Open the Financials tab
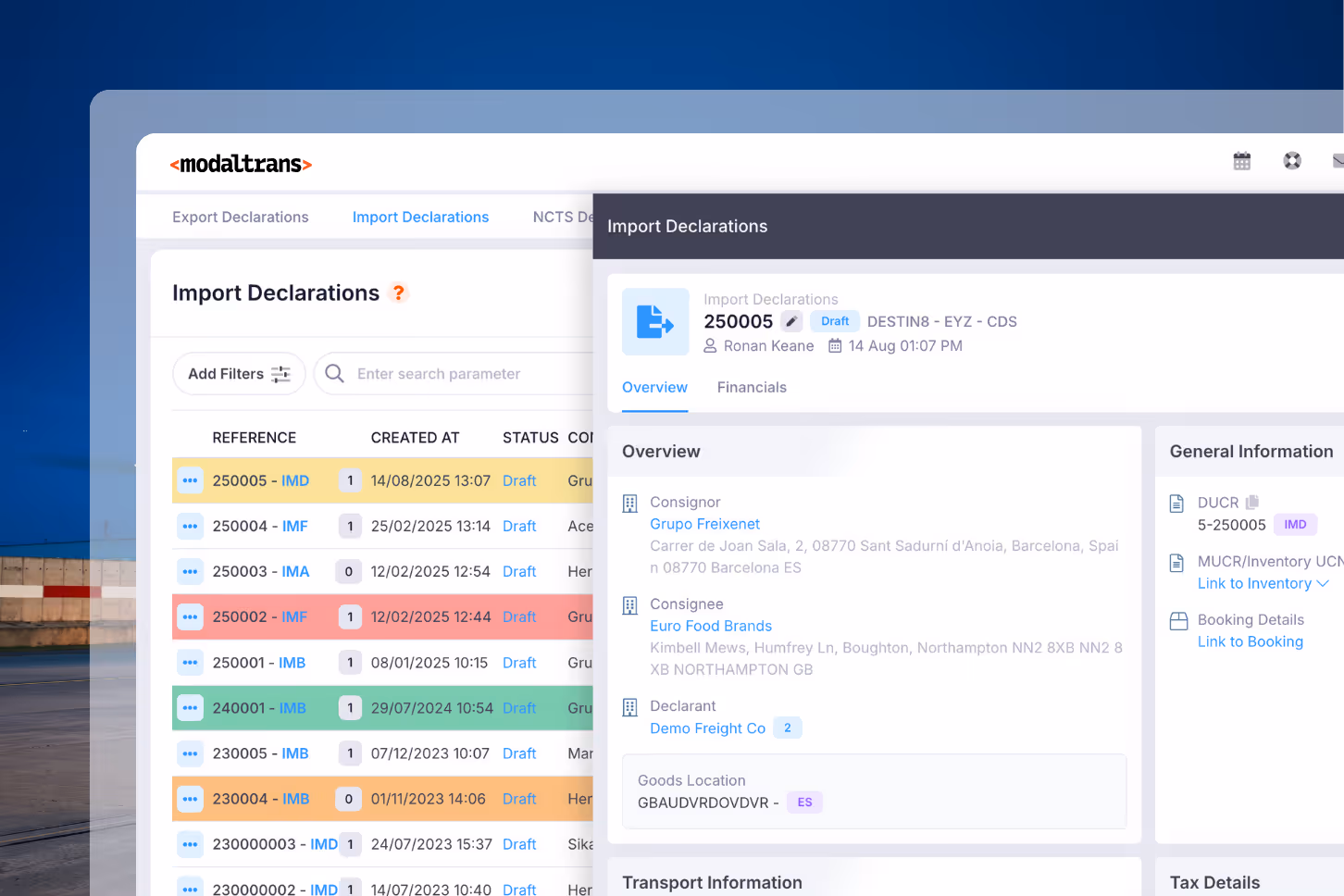Viewport: 1344px width, 896px height. click(x=752, y=387)
